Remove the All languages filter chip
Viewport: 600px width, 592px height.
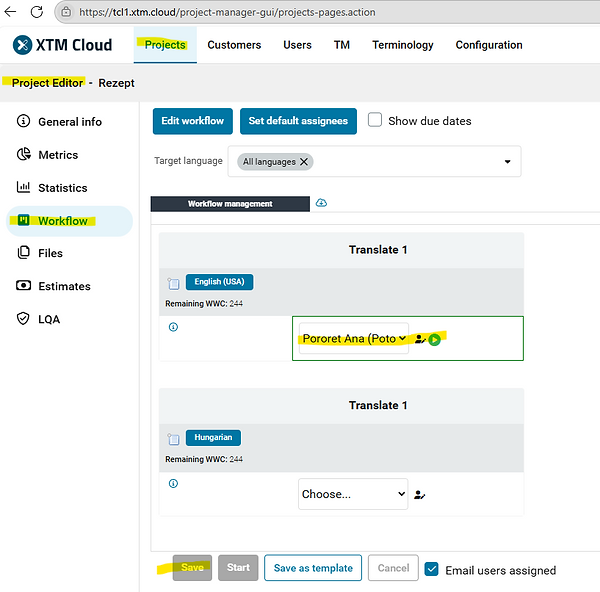click(x=304, y=162)
